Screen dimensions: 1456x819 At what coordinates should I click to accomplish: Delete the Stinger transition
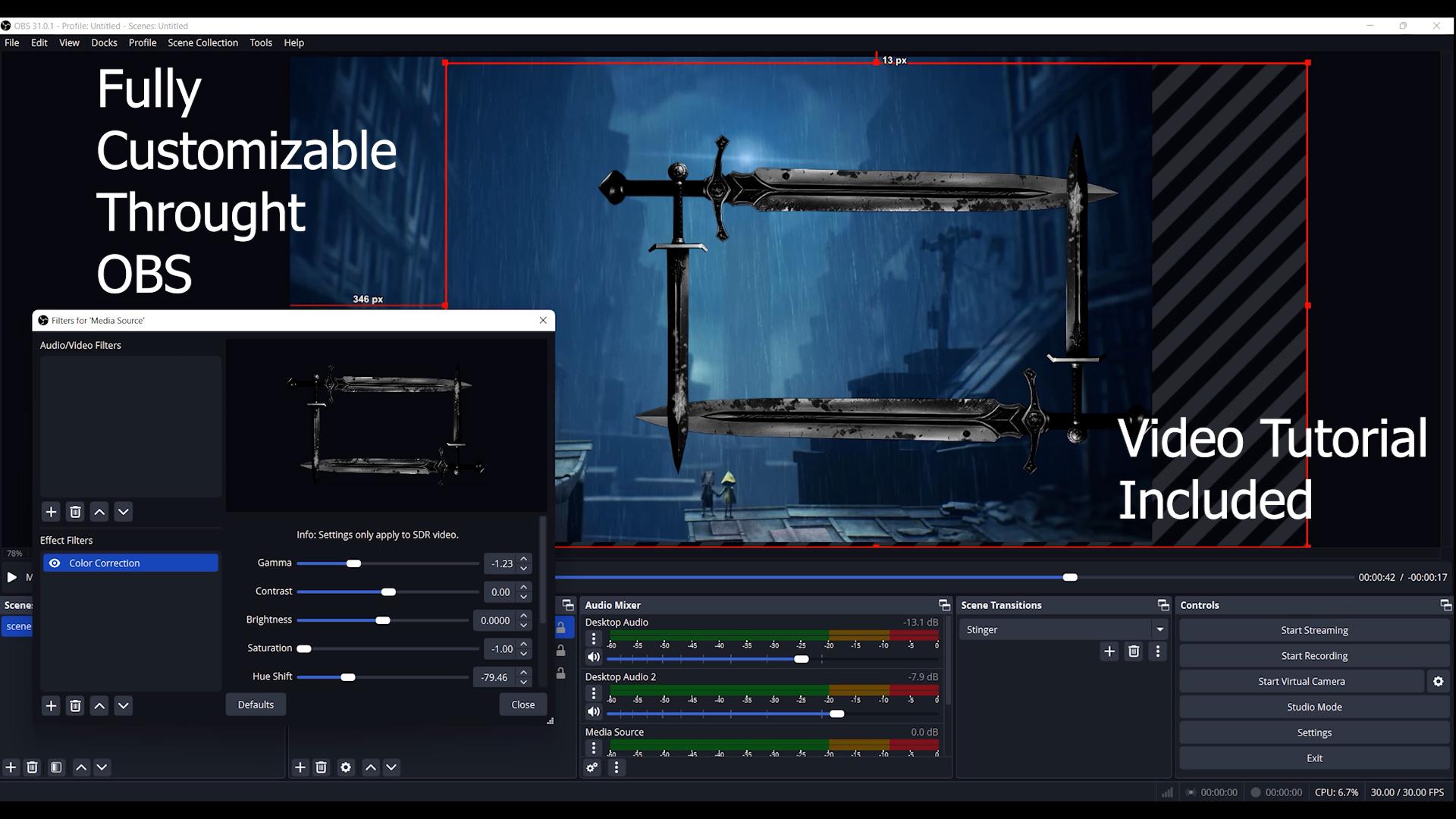point(1134,651)
